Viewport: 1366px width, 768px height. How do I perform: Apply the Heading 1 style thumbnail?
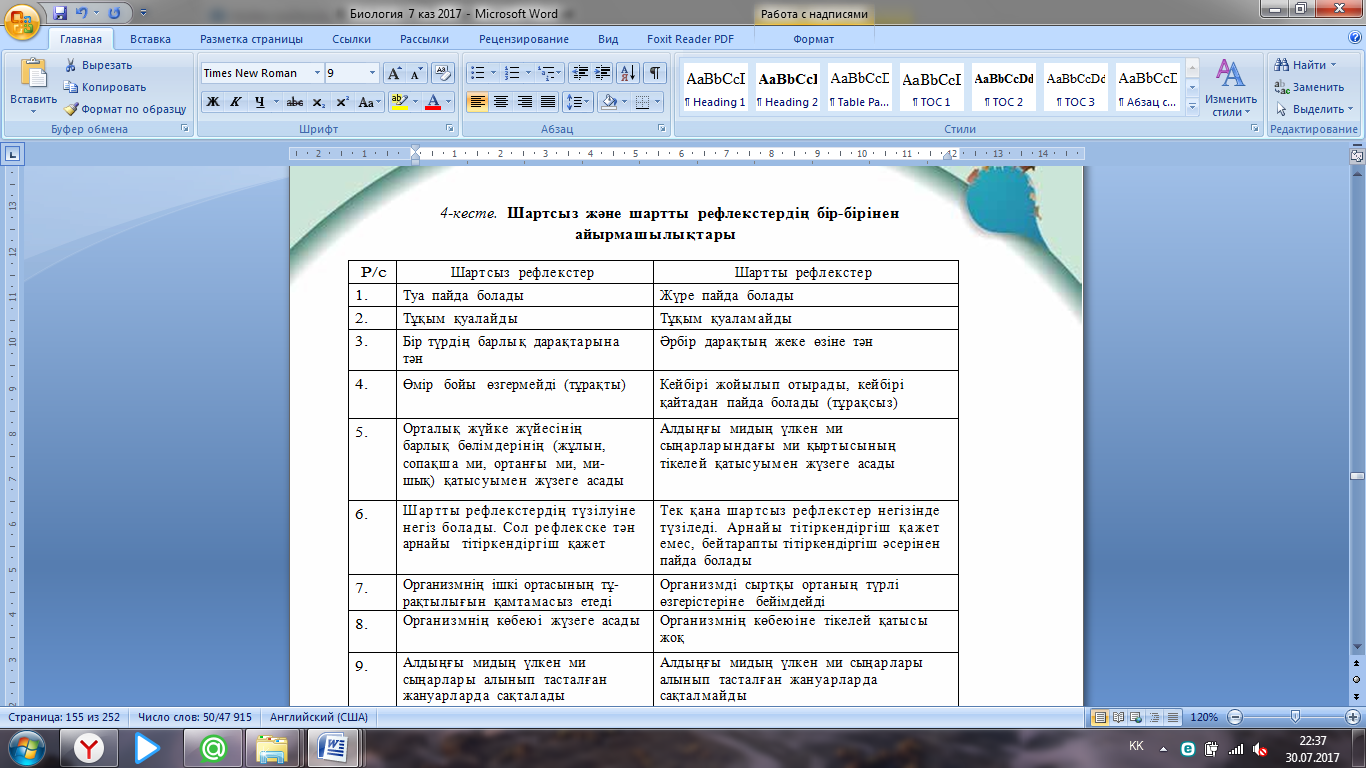click(714, 88)
